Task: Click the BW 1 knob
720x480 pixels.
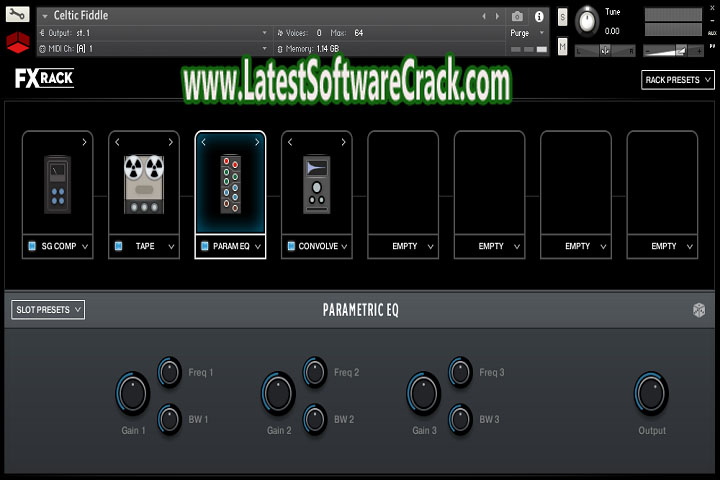Action: [x=169, y=419]
